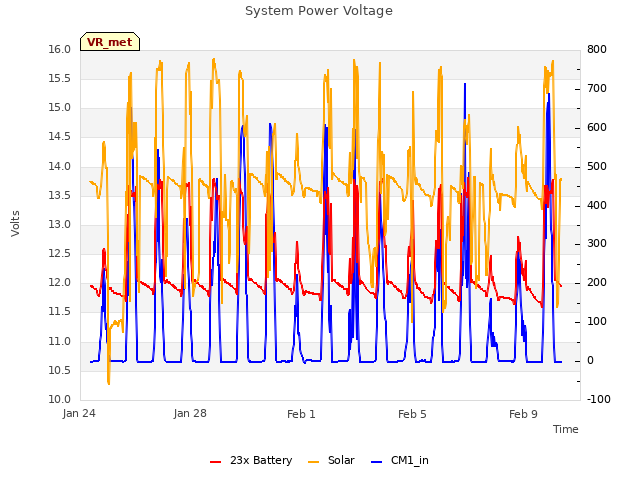Click the red 23x Battery legend swatch
The width and height of the screenshot is (640, 480).
click(216, 462)
